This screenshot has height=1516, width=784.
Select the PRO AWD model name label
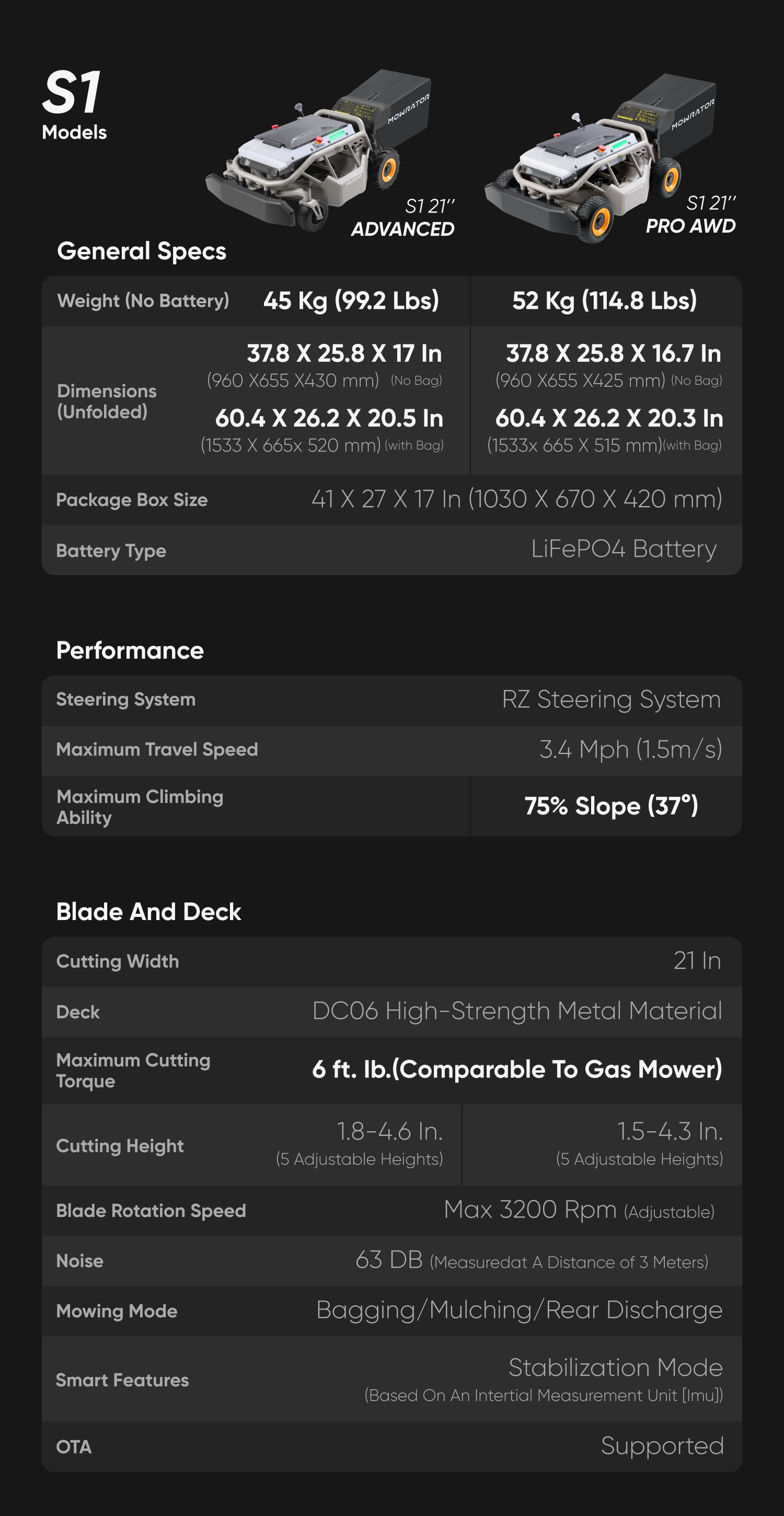coord(690,226)
